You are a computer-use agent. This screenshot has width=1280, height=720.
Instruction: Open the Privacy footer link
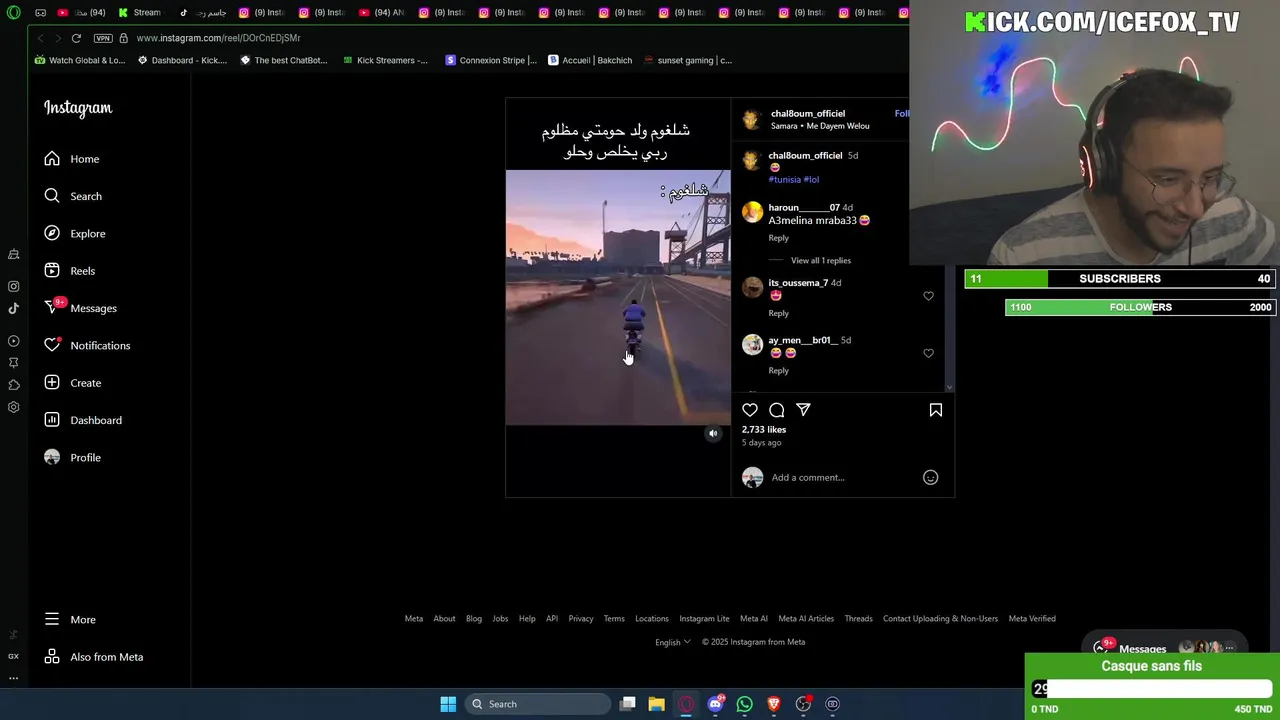click(x=581, y=618)
